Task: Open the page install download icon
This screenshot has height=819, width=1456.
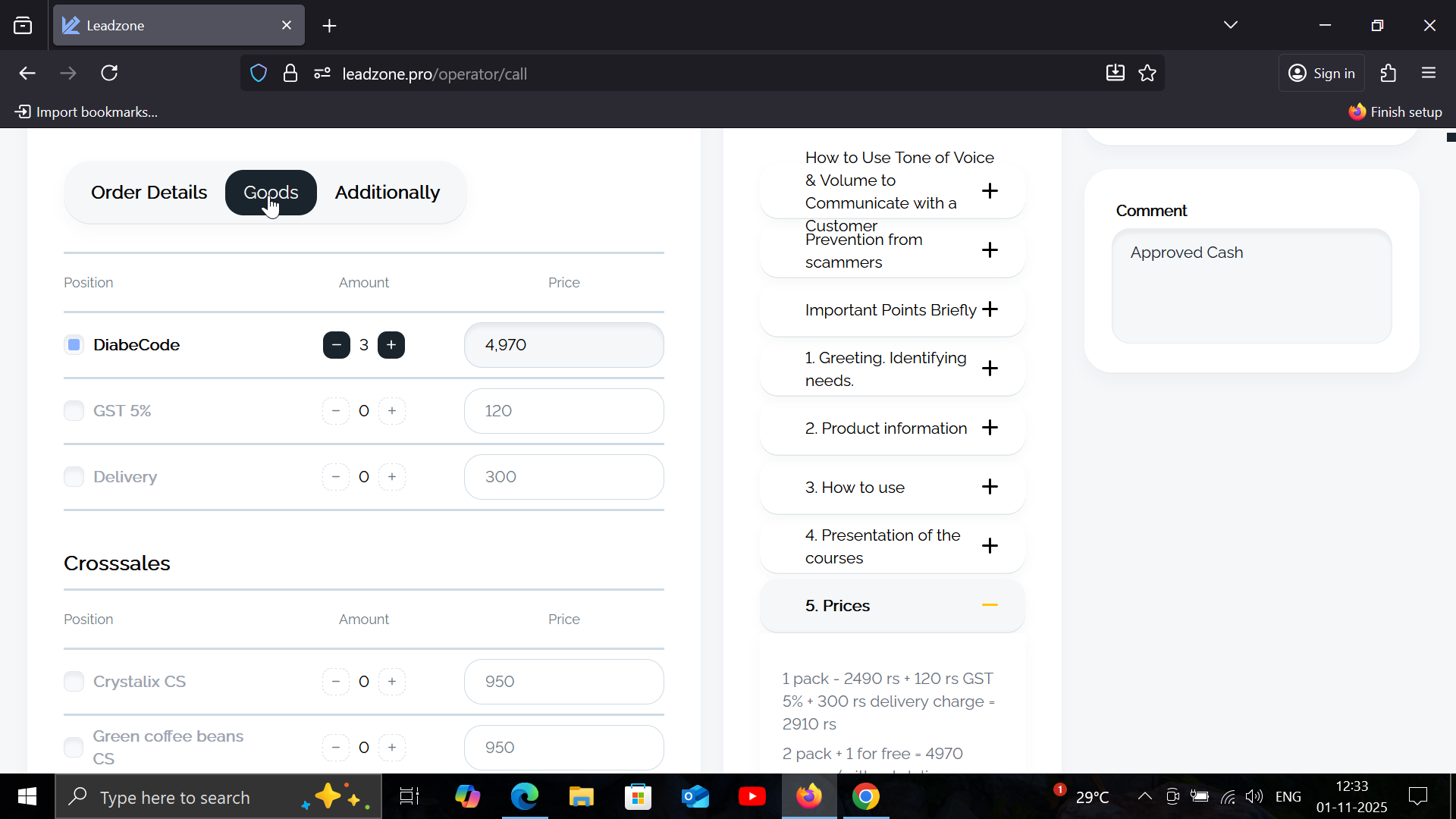Action: tap(1115, 74)
